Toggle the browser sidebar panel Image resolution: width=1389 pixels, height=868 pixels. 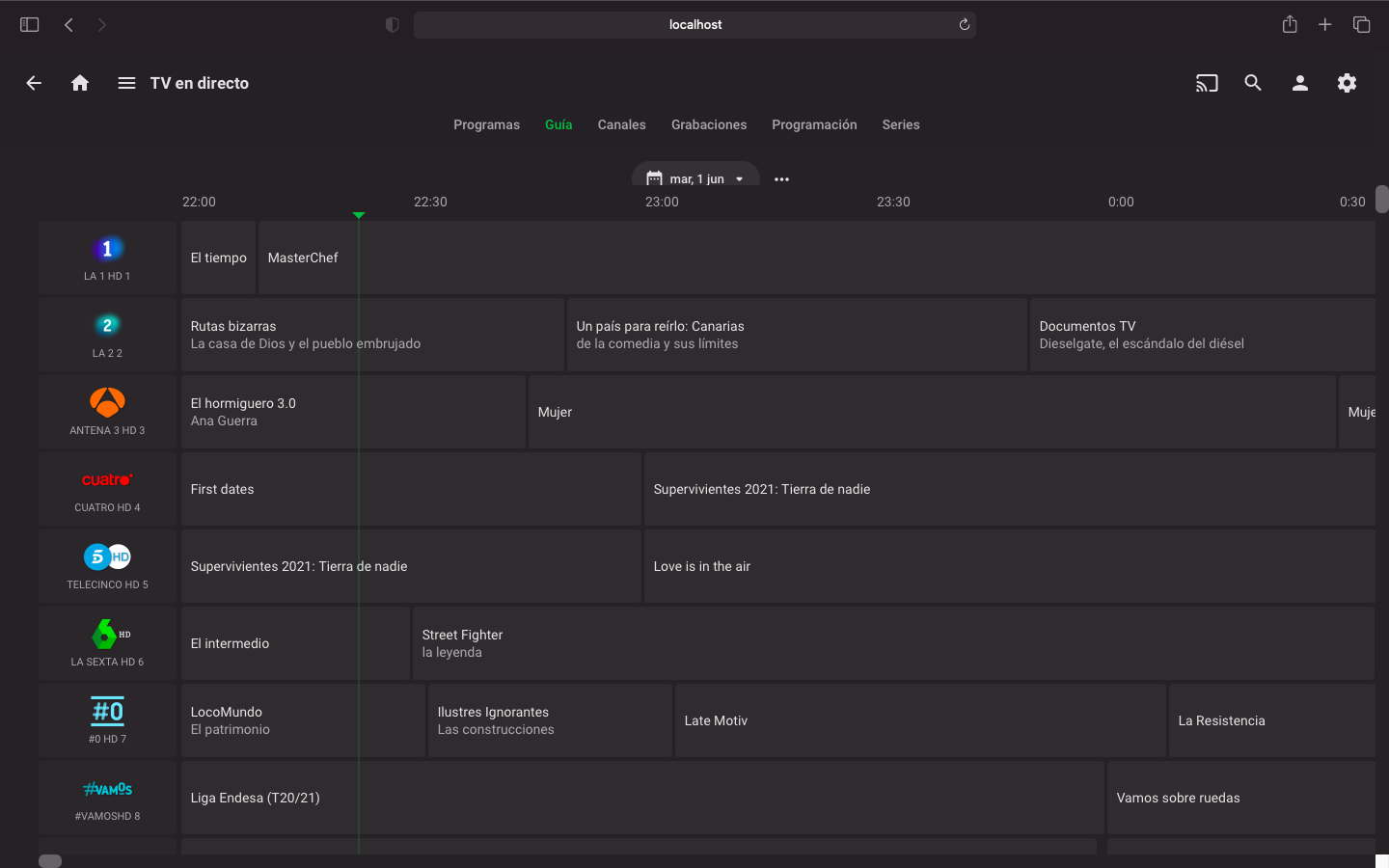tap(29, 25)
